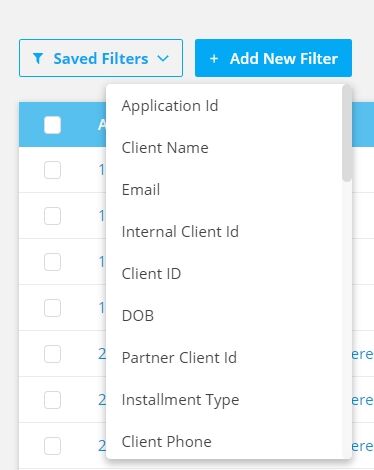Choose Client Name from the filter list
The width and height of the screenshot is (374, 470).
165,148
